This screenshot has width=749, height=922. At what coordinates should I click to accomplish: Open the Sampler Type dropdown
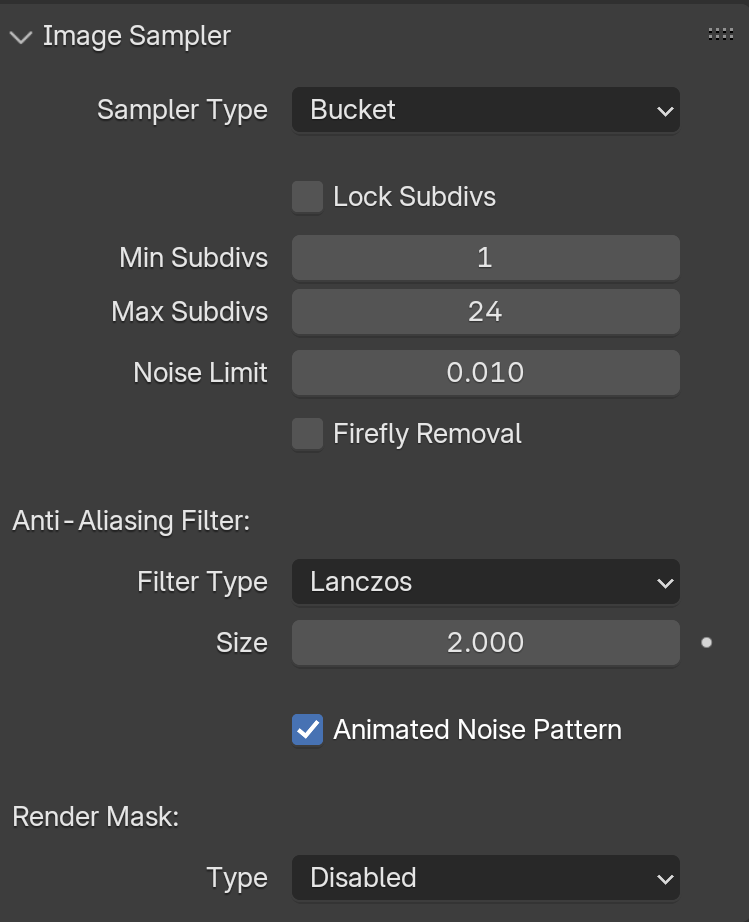[x=486, y=110]
